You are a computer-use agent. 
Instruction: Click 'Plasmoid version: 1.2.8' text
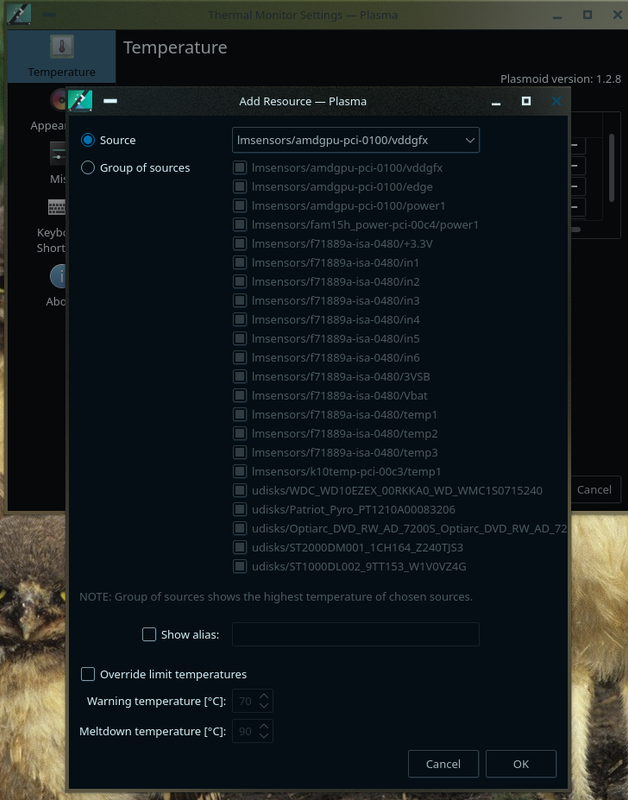coord(561,79)
